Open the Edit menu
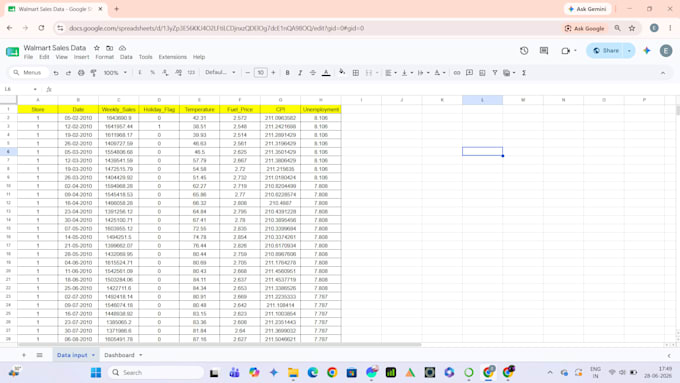680x383 pixels. (44, 57)
